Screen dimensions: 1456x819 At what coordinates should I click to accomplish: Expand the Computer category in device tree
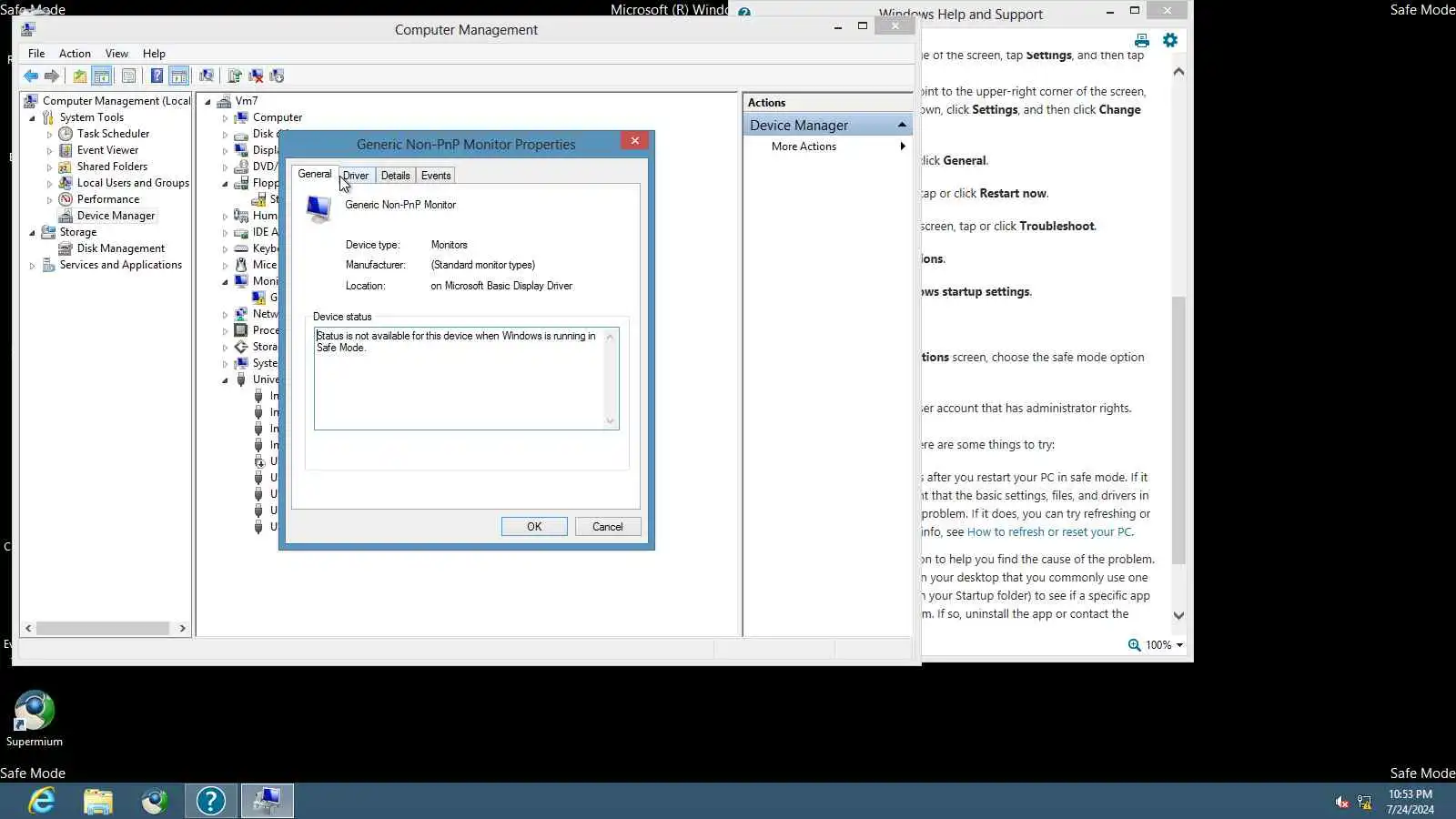pos(225,118)
